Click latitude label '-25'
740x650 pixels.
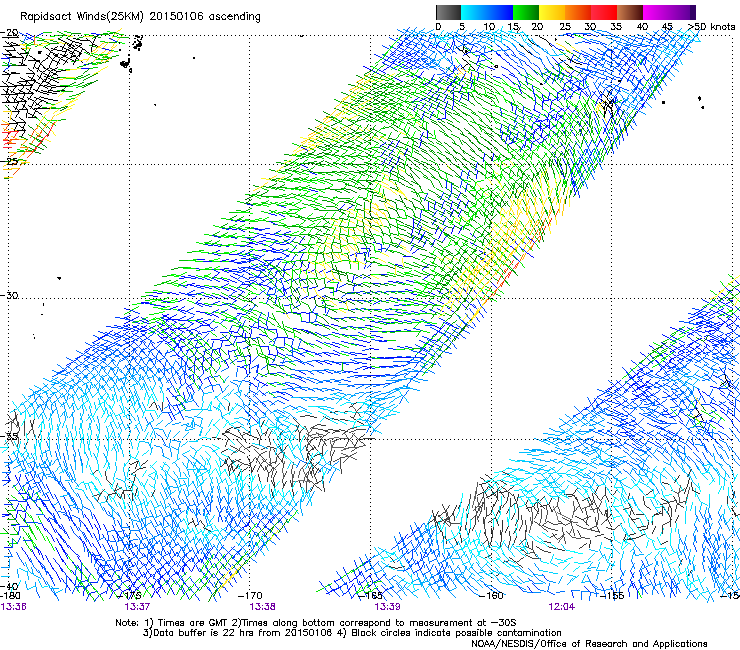click(x=9, y=161)
